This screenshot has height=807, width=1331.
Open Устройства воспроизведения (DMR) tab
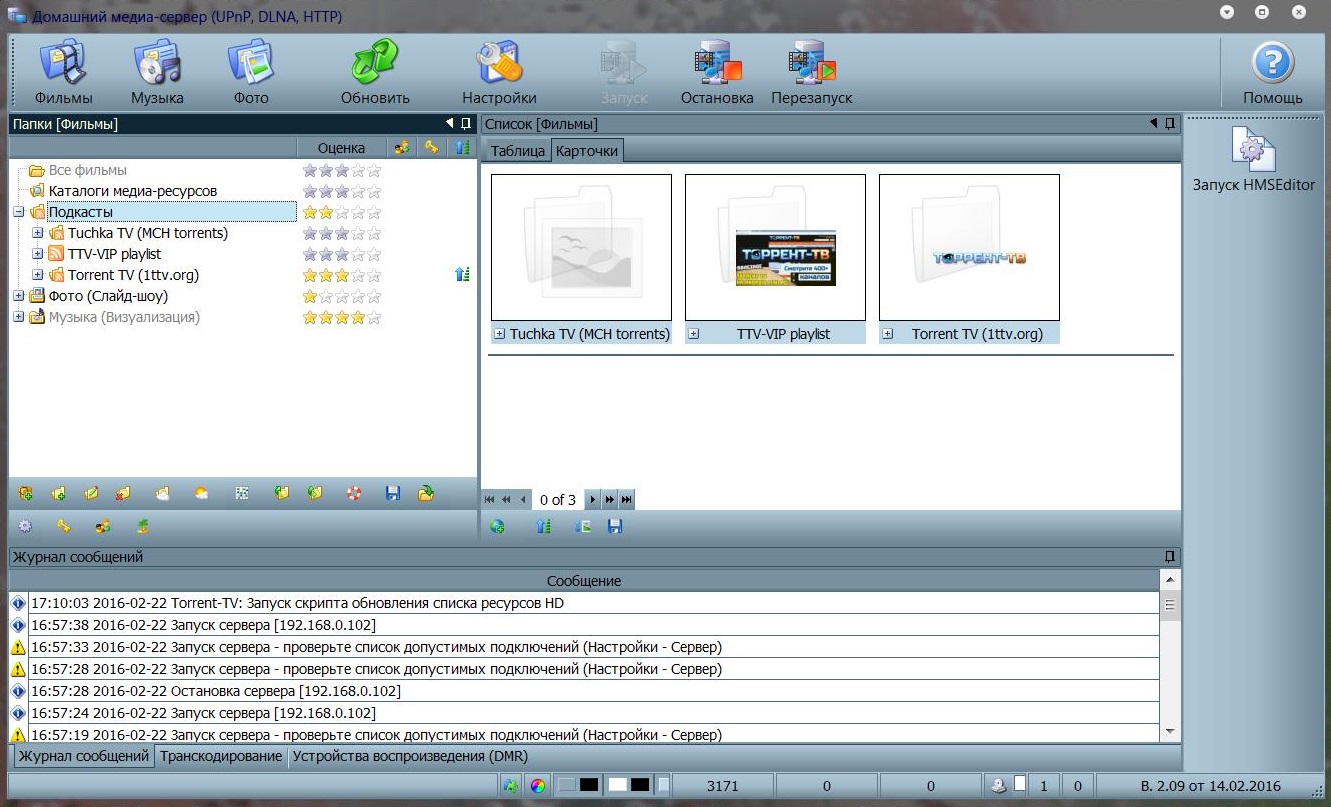pos(409,756)
